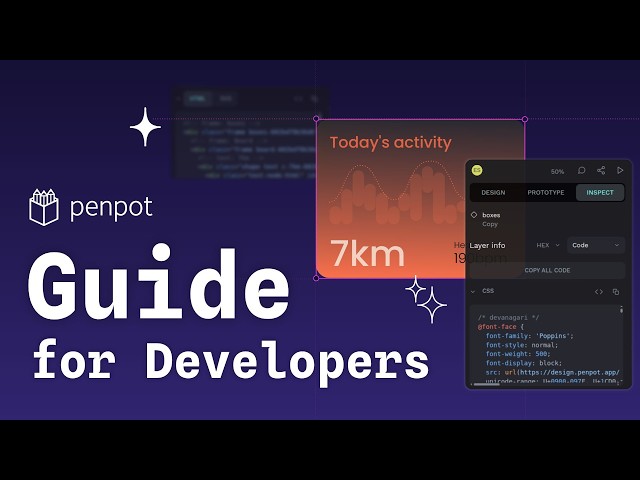The image size is (640, 480).
Task: Open the Code dropdown next to Layer info
Action: pos(596,245)
